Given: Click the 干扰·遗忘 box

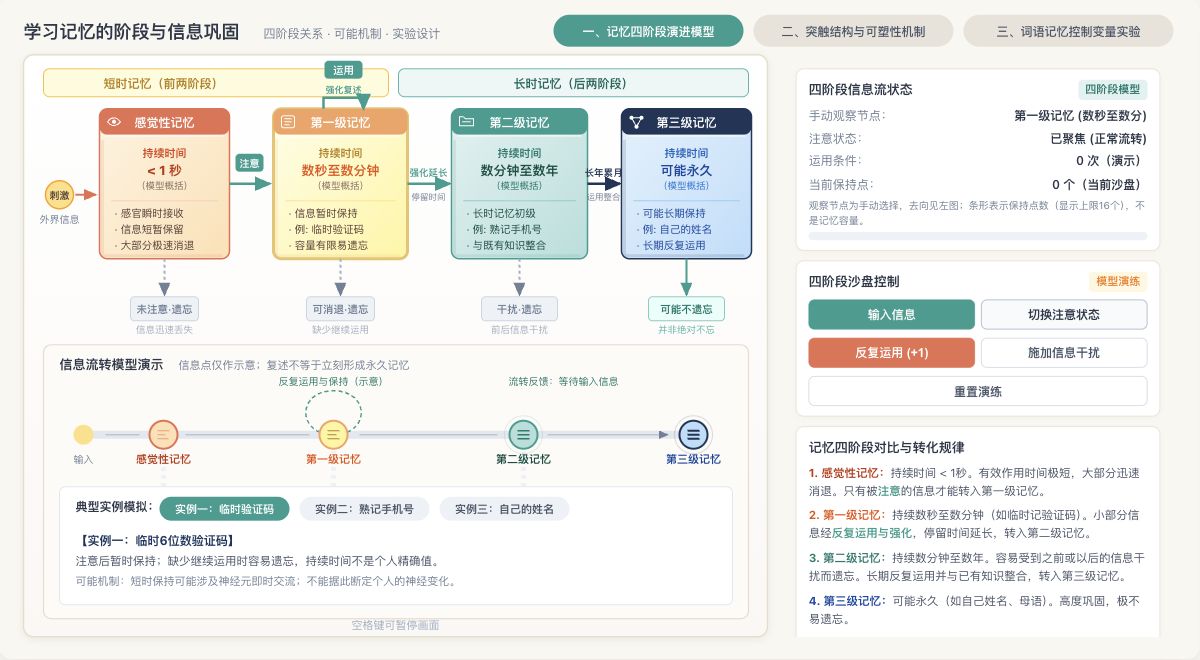Looking at the screenshot, I should pos(519,309).
